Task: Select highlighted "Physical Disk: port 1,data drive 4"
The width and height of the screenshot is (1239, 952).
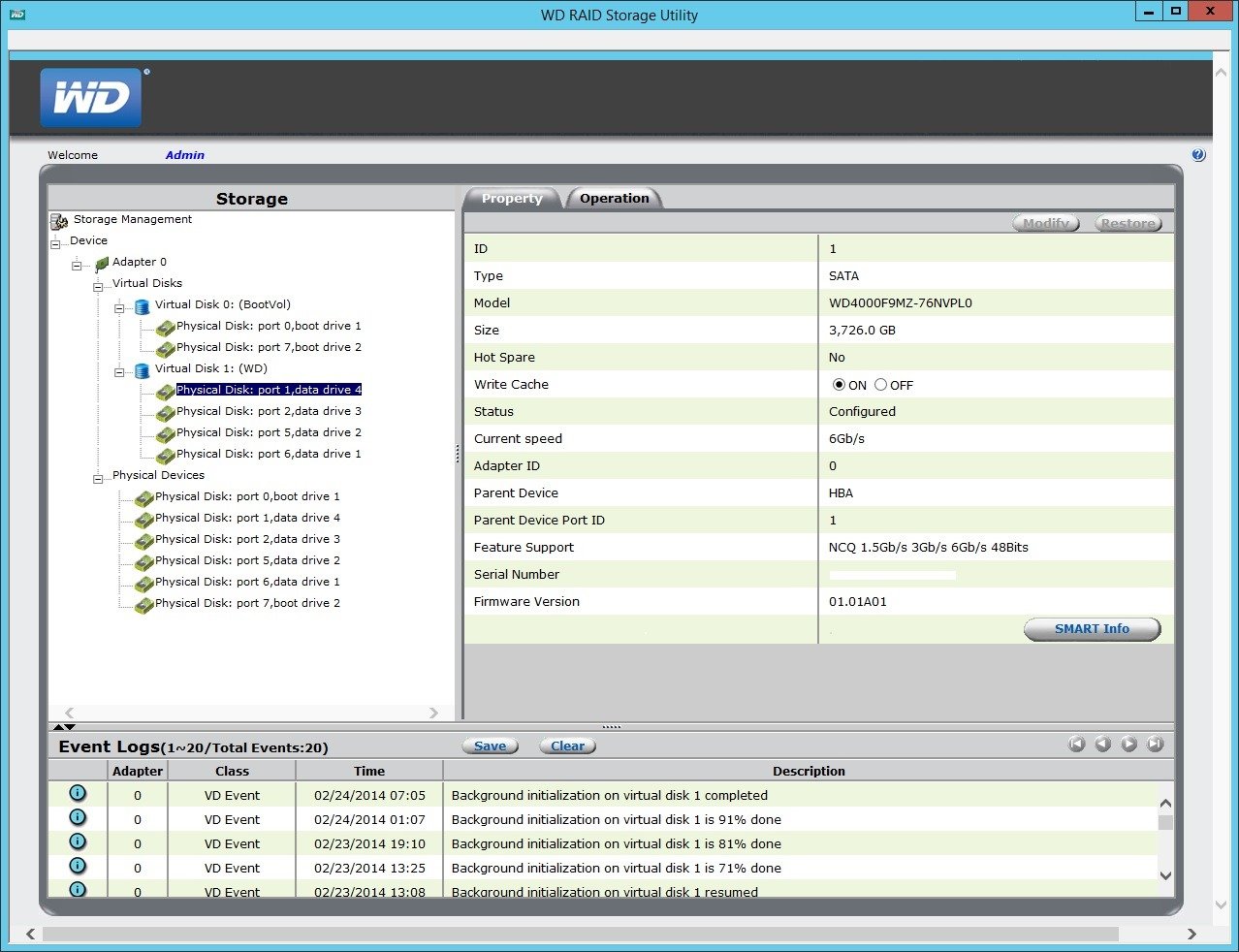Action: pos(269,390)
